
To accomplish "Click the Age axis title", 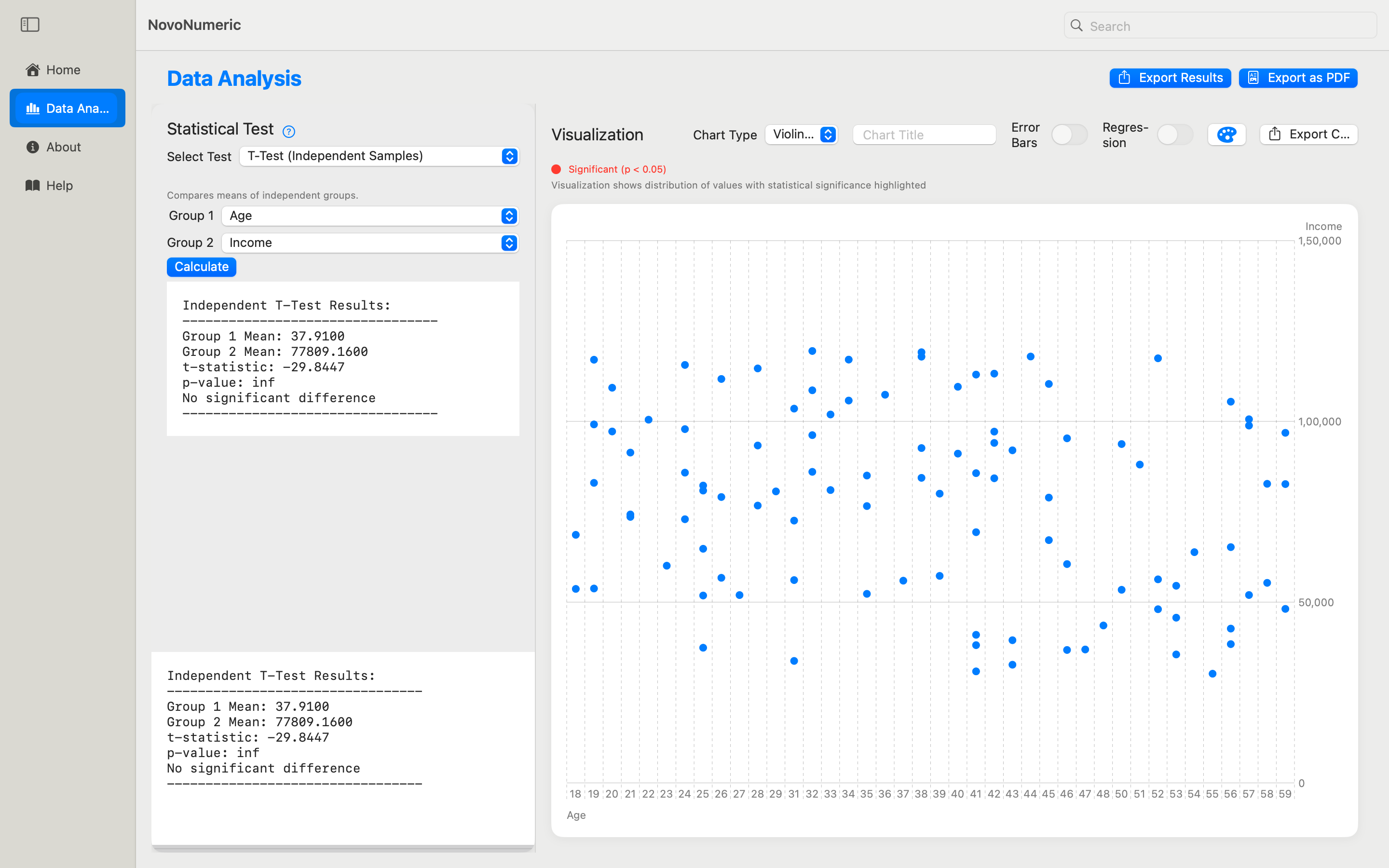I will 576,815.
